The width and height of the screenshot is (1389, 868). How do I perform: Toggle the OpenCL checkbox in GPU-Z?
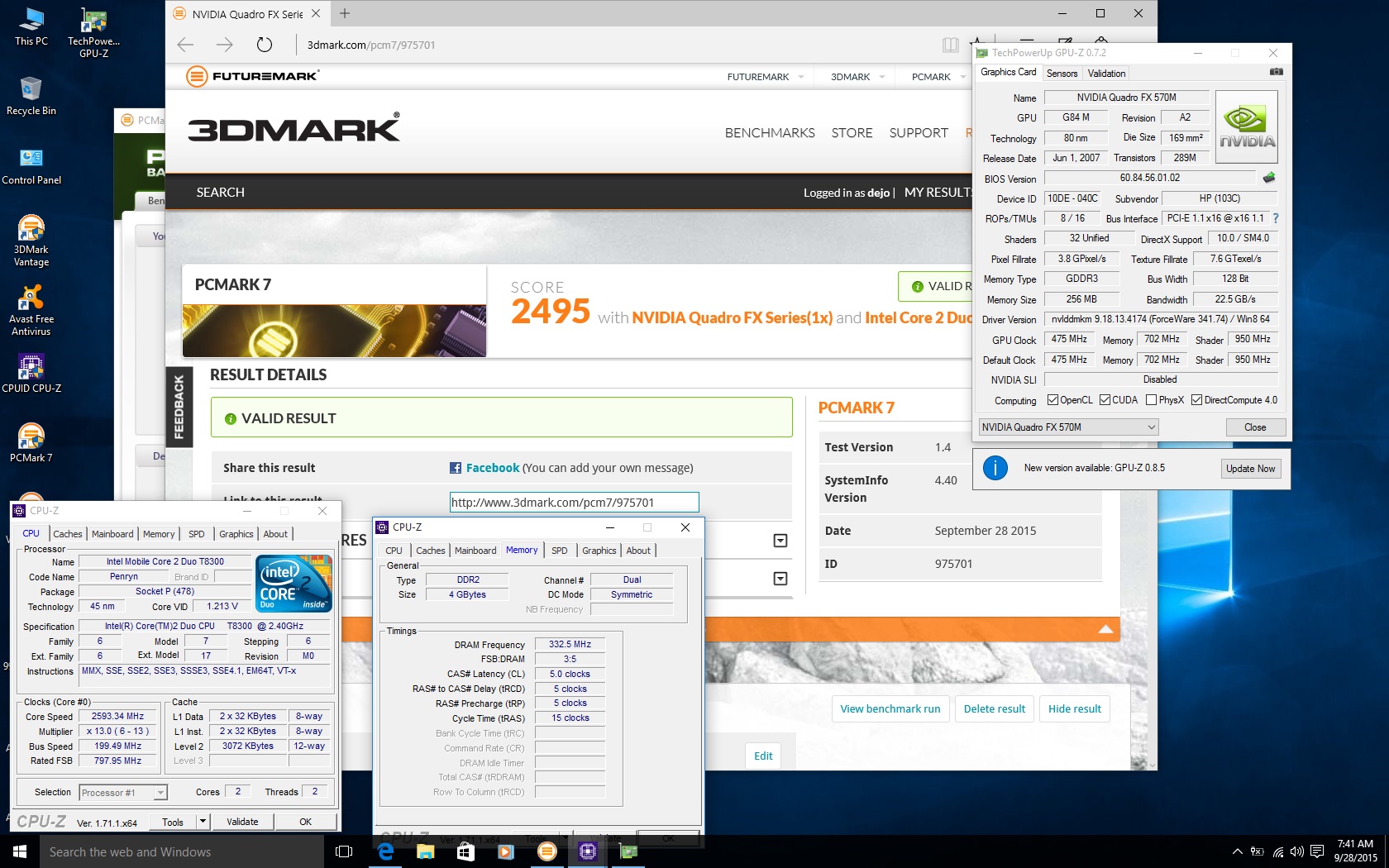click(1052, 400)
